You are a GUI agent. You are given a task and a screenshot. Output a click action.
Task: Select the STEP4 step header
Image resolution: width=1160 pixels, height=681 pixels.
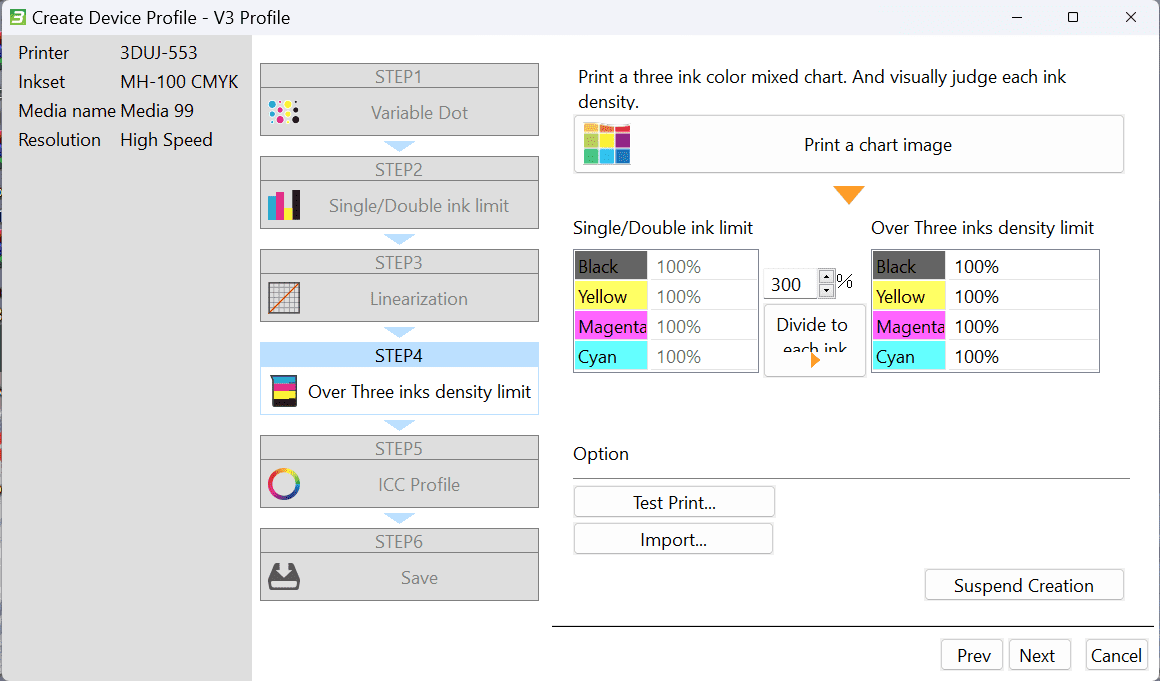[399, 353]
